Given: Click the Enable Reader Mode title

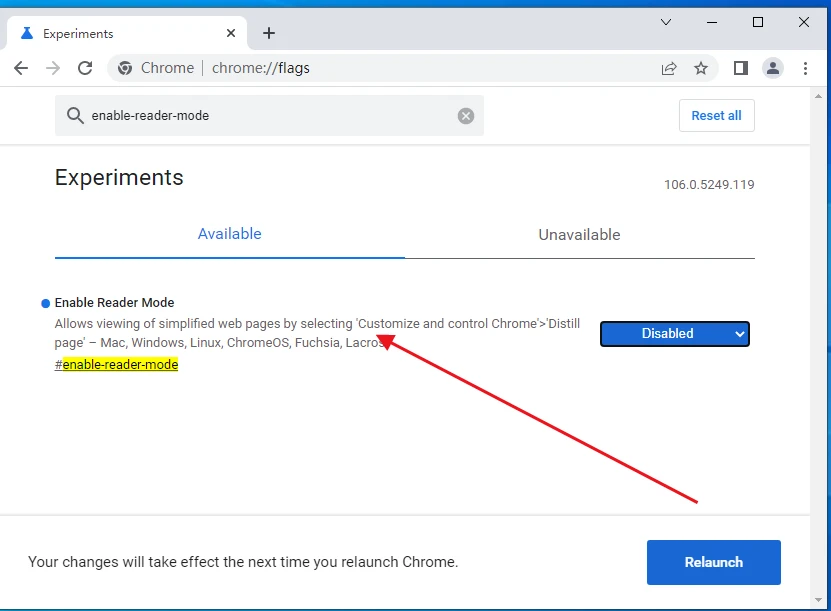Looking at the screenshot, I should (x=114, y=303).
